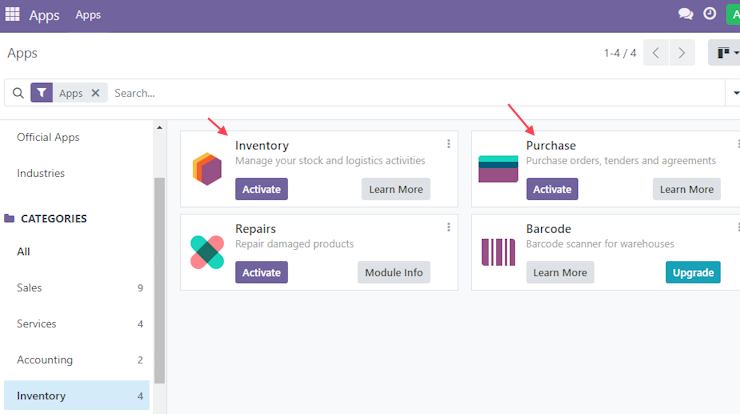Open the Repairs card's three-dot menu
This screenshot has width=740, height=414.
click(x=448, y=228)
